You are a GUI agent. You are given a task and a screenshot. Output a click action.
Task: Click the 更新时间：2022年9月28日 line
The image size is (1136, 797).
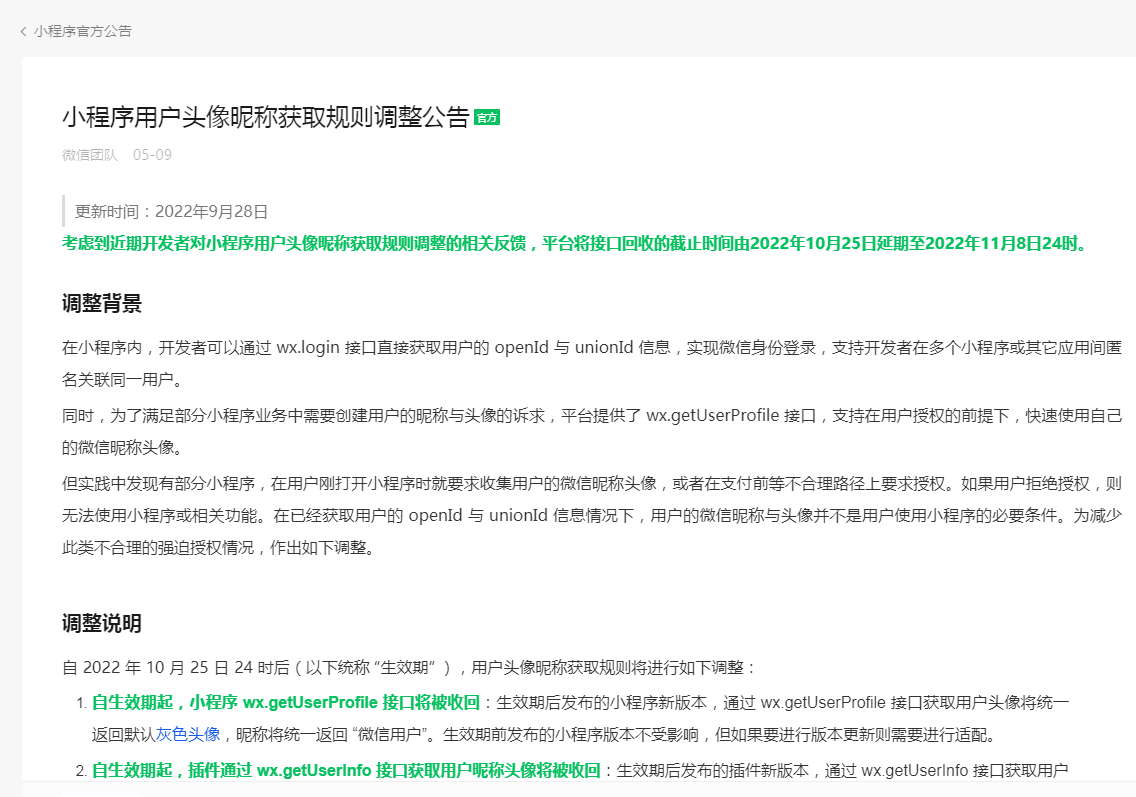172,212
